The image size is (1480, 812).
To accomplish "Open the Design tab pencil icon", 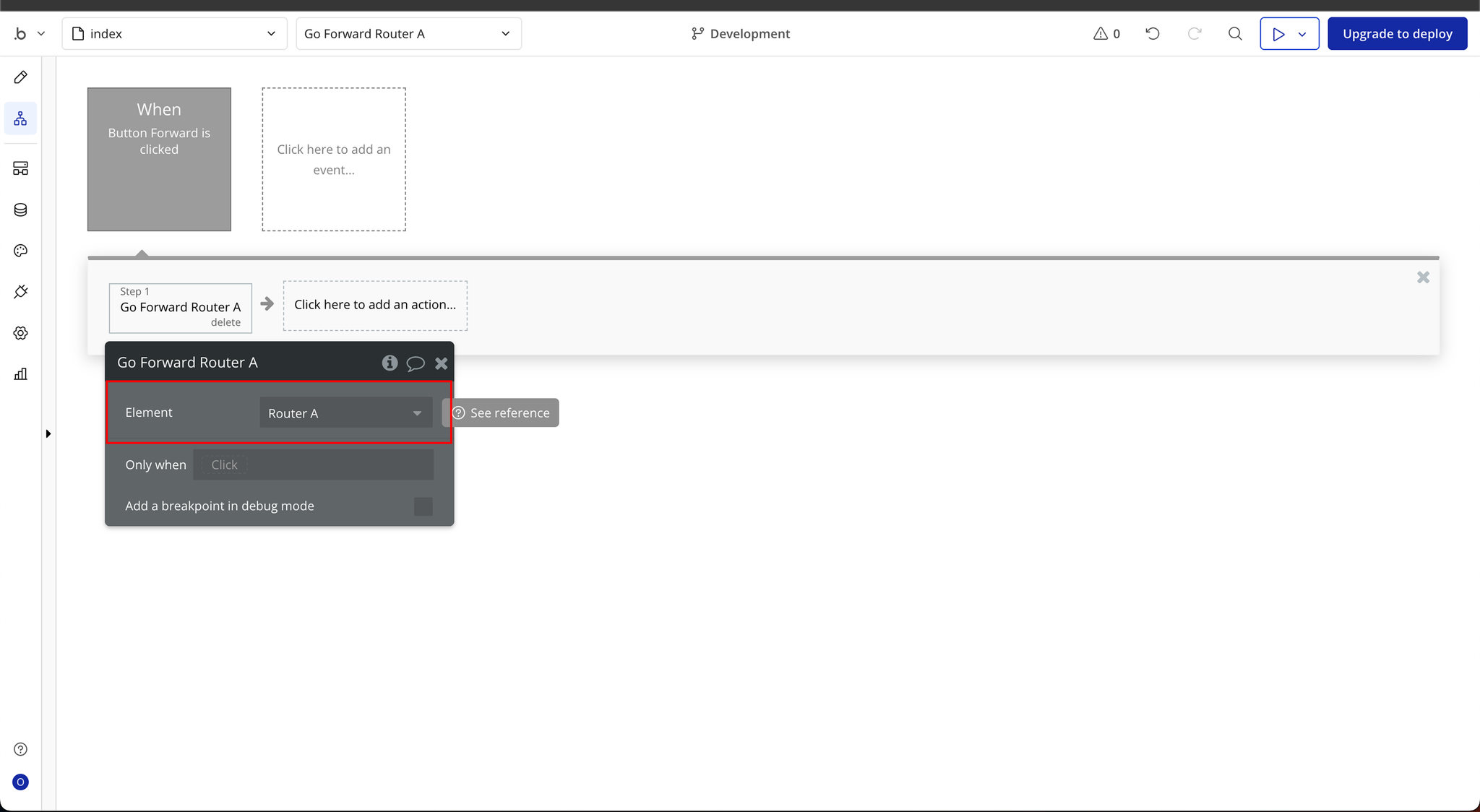I will 20,77.
